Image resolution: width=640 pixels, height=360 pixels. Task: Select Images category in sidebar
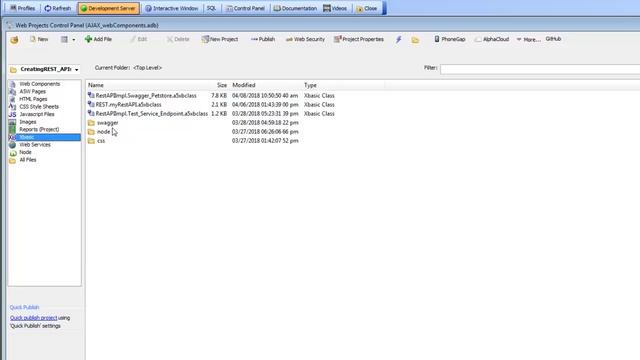click(x=28, y=122)
